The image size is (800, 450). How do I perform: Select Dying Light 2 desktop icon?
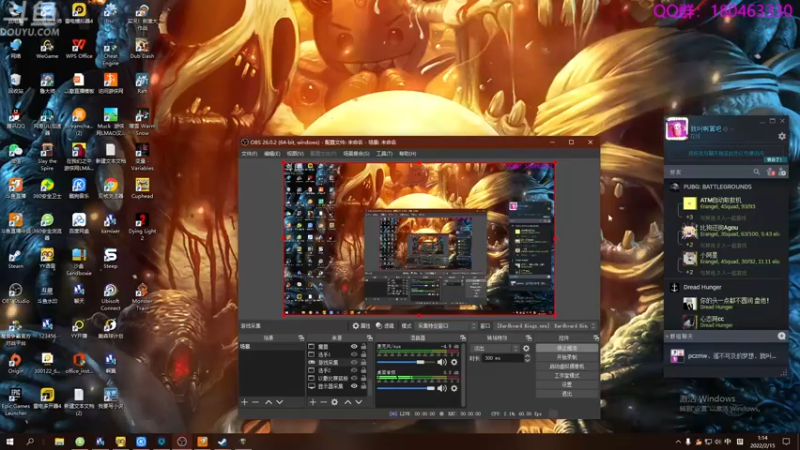click(x=142, y=227)
